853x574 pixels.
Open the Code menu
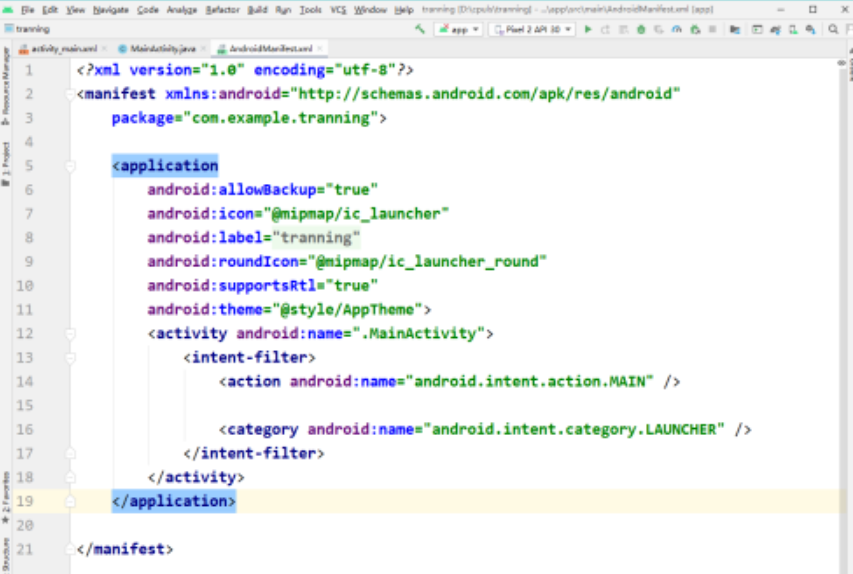tap(147, 10)
